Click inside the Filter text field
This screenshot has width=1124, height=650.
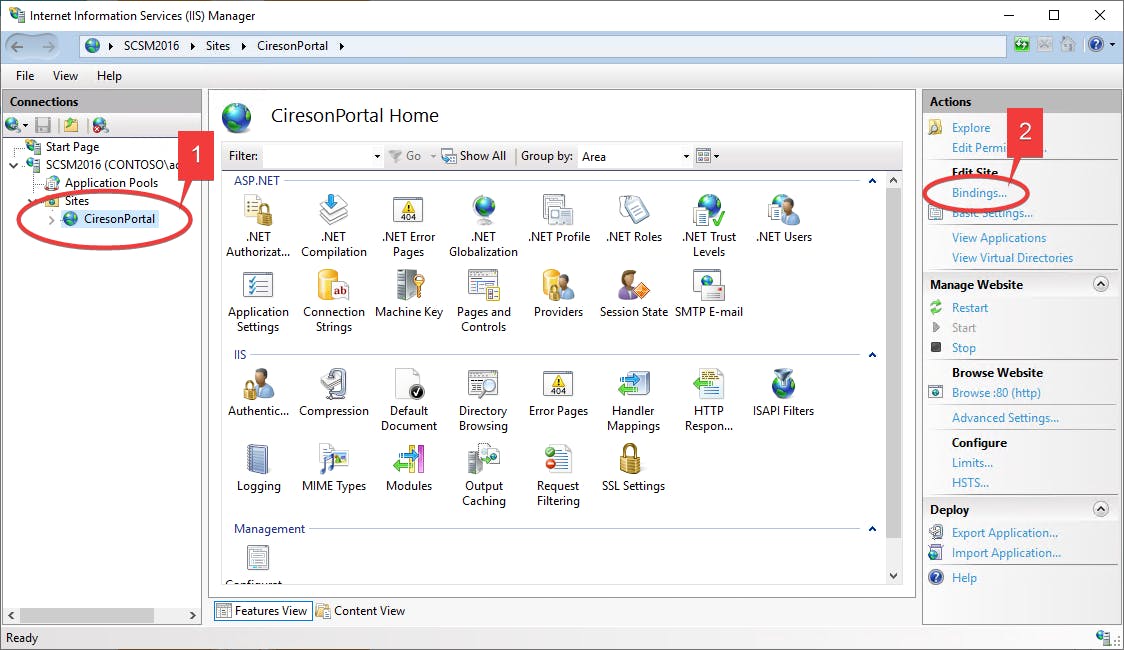click(316, 156)
